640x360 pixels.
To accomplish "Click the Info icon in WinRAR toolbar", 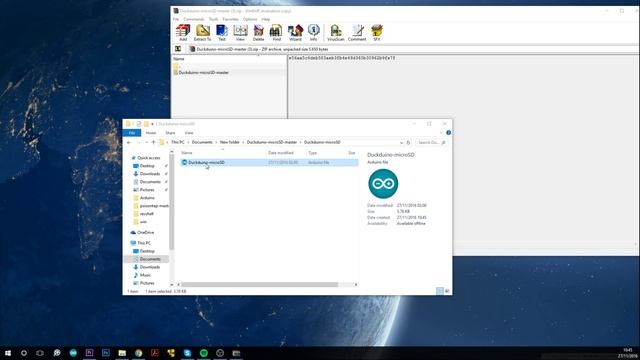I will click(x=313, y=33).
